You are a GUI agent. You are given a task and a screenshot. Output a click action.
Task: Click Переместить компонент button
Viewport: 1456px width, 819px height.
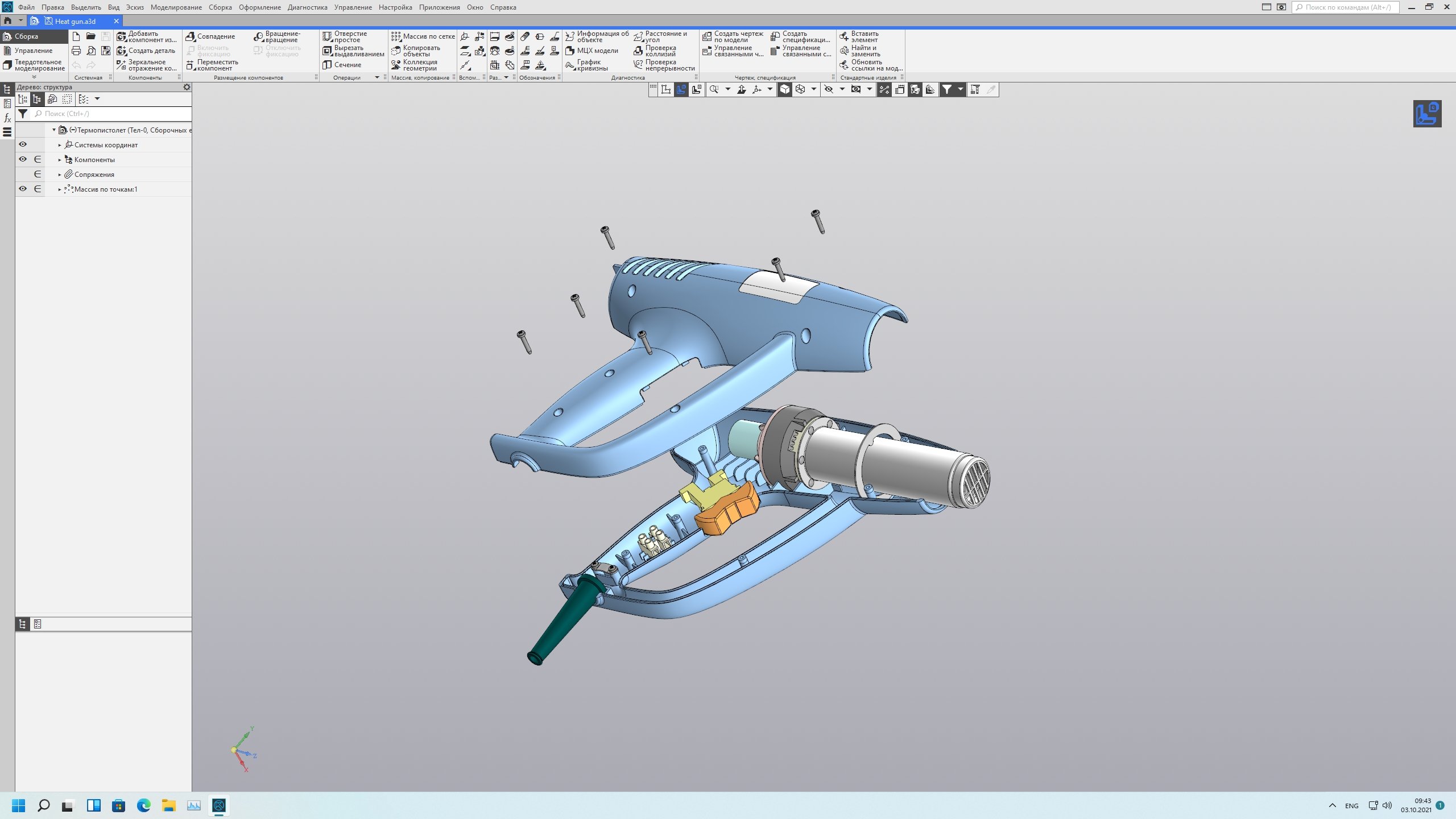[212, 65]
